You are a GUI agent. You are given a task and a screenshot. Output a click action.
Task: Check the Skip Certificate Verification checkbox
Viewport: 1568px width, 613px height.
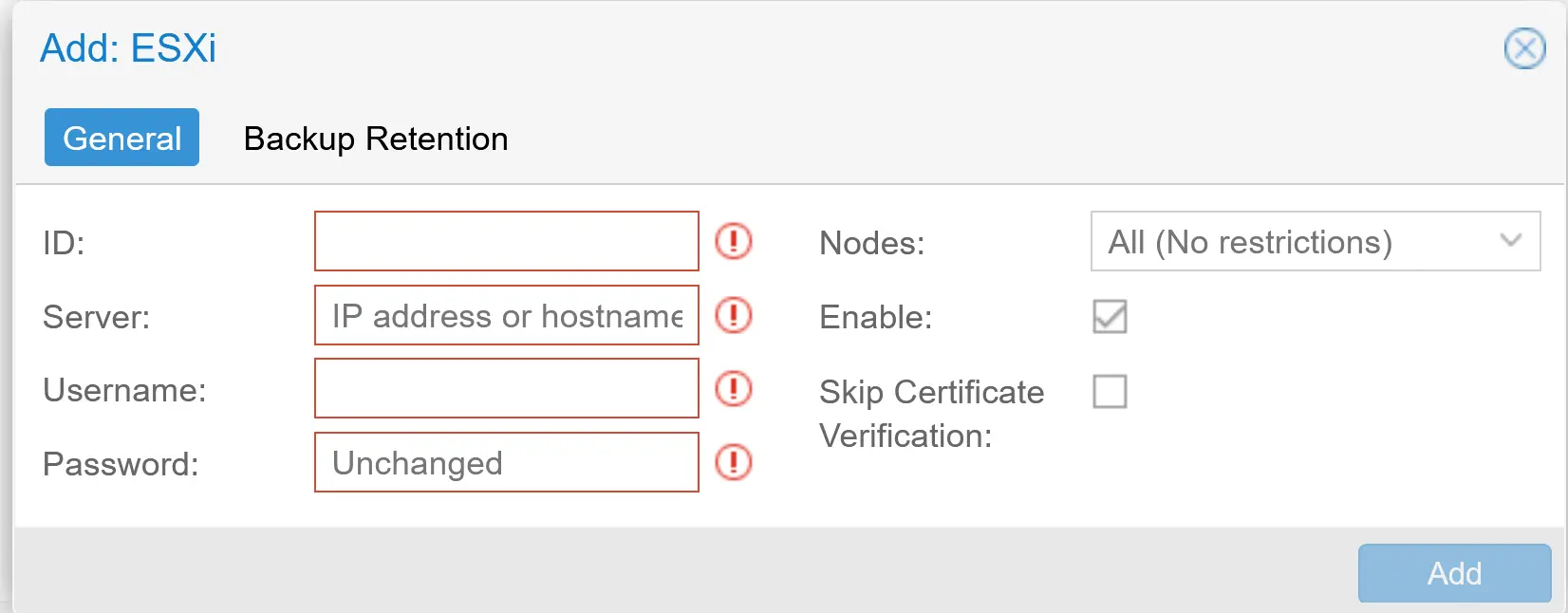[1110, 392]
